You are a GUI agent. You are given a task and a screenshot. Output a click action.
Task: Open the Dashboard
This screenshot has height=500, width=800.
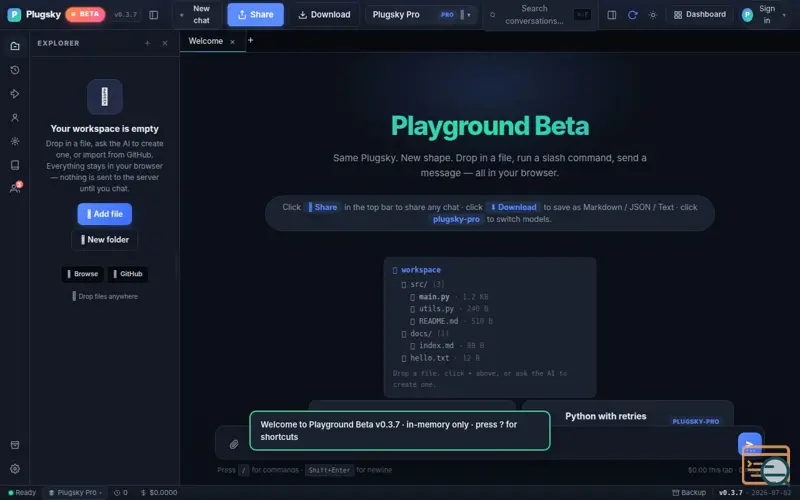coord(700,14)
